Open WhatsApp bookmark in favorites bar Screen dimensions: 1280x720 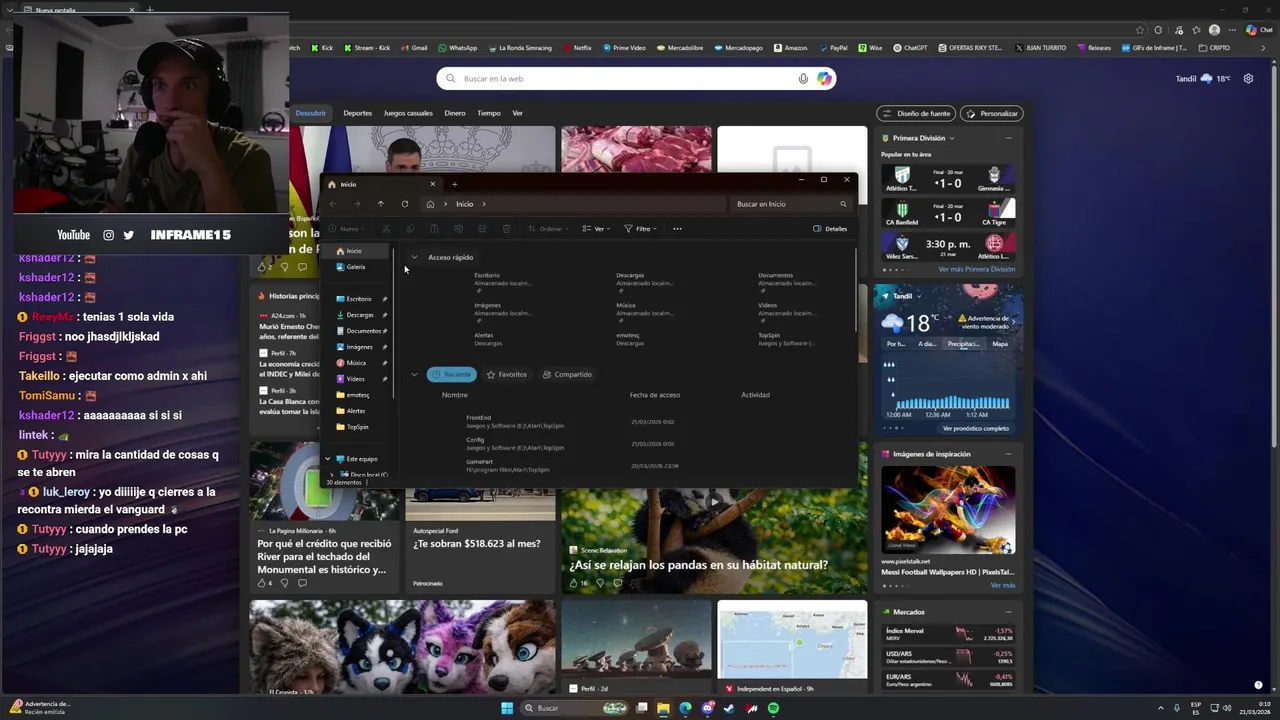[x=457, y=48]
